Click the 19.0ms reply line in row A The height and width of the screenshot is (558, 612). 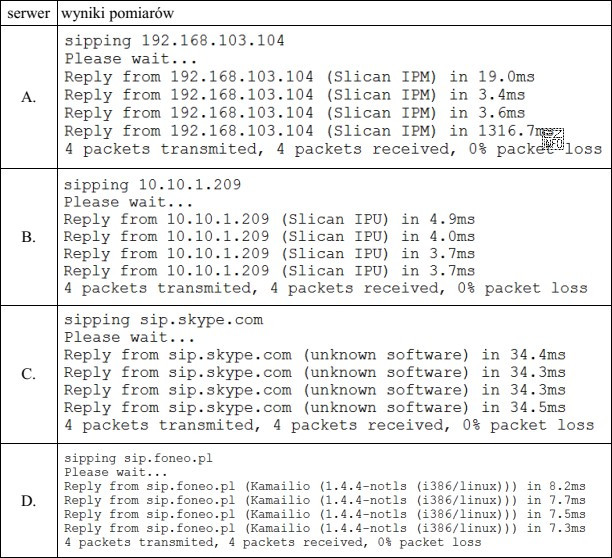299,76
